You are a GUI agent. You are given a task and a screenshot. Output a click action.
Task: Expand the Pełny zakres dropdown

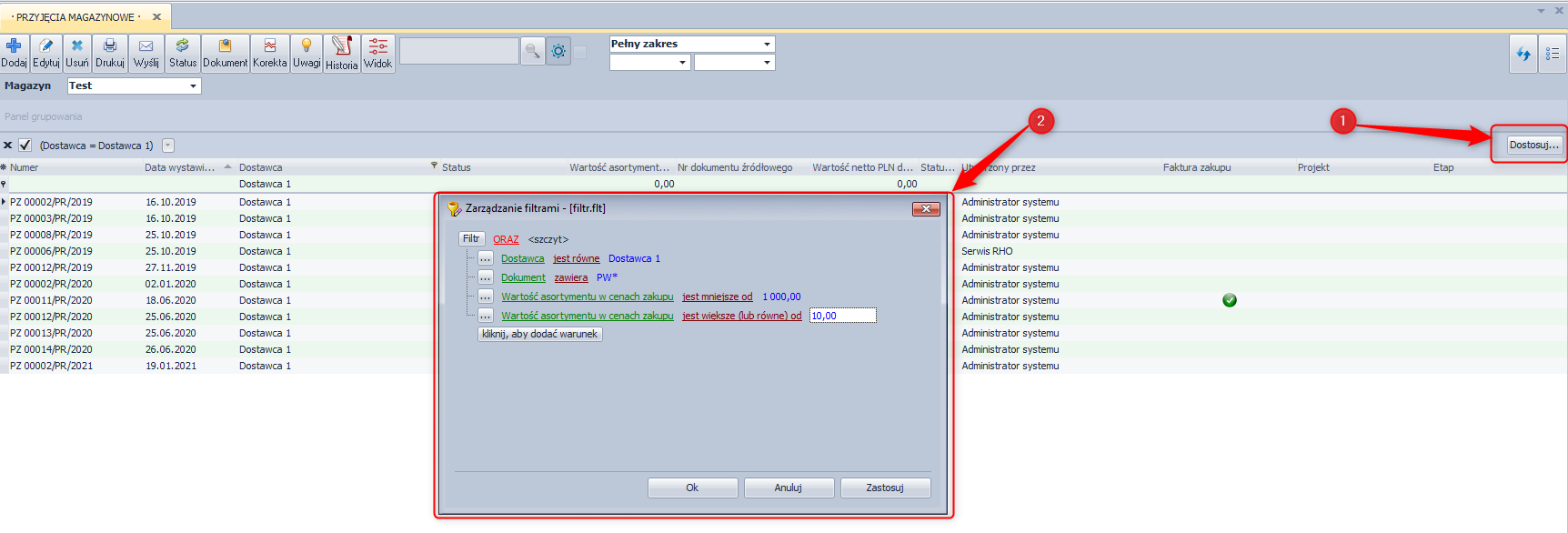coord(767,44)
